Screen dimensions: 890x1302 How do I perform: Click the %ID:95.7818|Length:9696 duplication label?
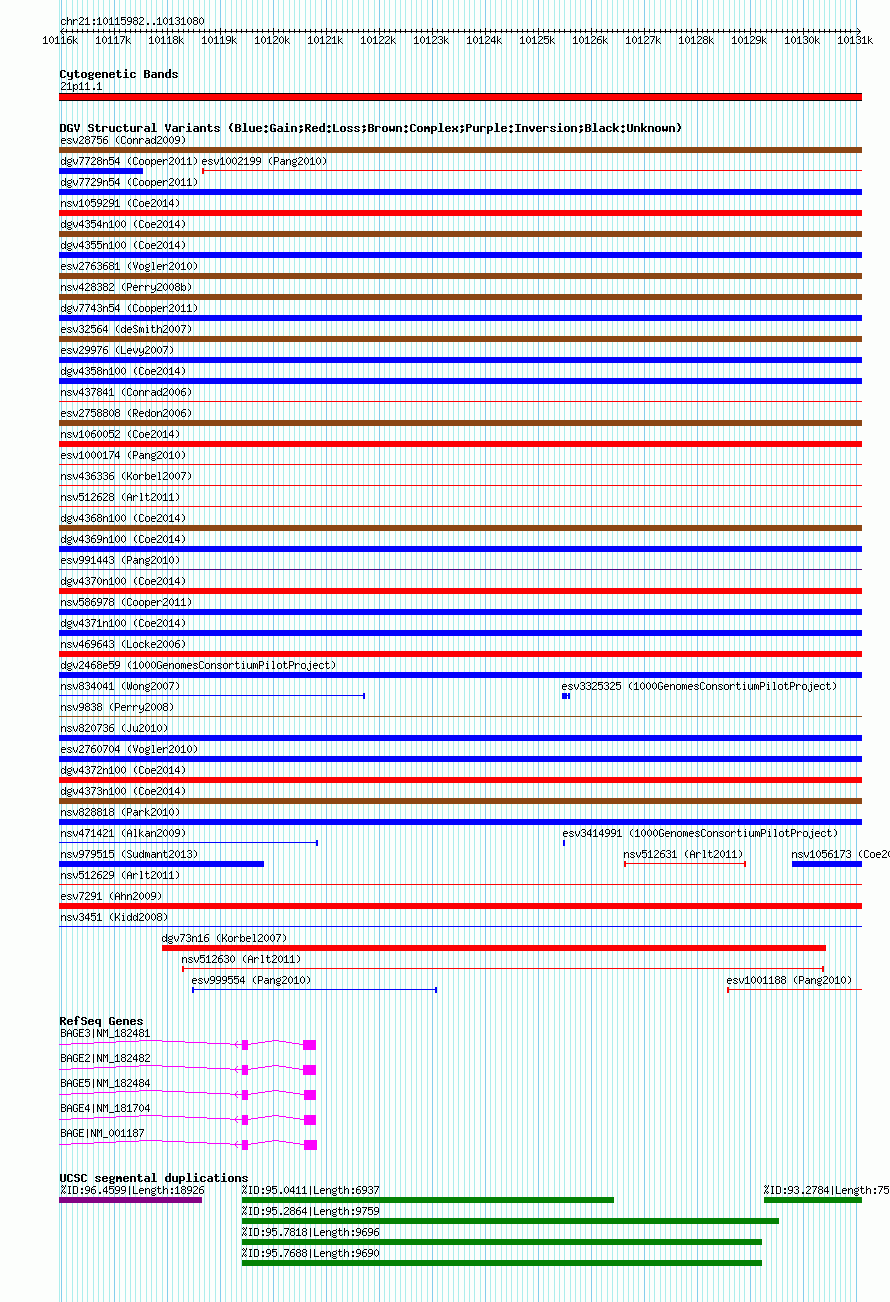[311, 1233]
